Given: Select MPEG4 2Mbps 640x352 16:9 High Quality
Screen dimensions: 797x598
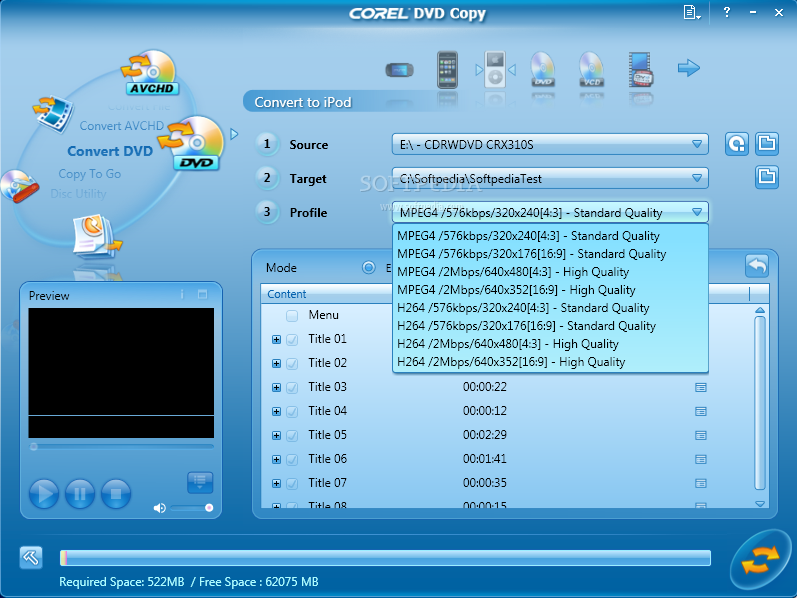Looking at the screenshot, I should [550, 290].
